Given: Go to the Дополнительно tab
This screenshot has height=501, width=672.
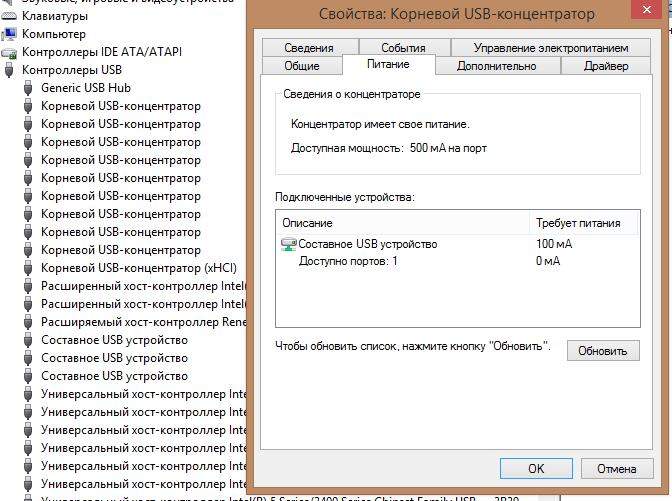Looking at the screenshot, I should click(x=496, y=66).
